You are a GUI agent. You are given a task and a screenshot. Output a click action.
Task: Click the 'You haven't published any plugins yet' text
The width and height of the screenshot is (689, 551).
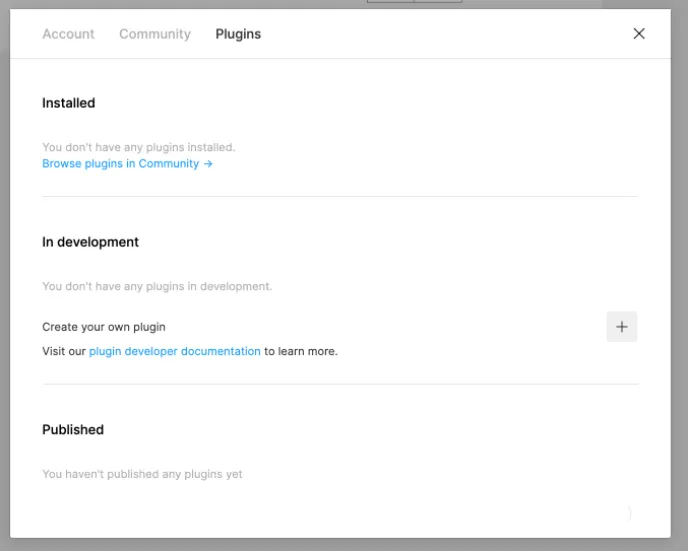[142, 474]
